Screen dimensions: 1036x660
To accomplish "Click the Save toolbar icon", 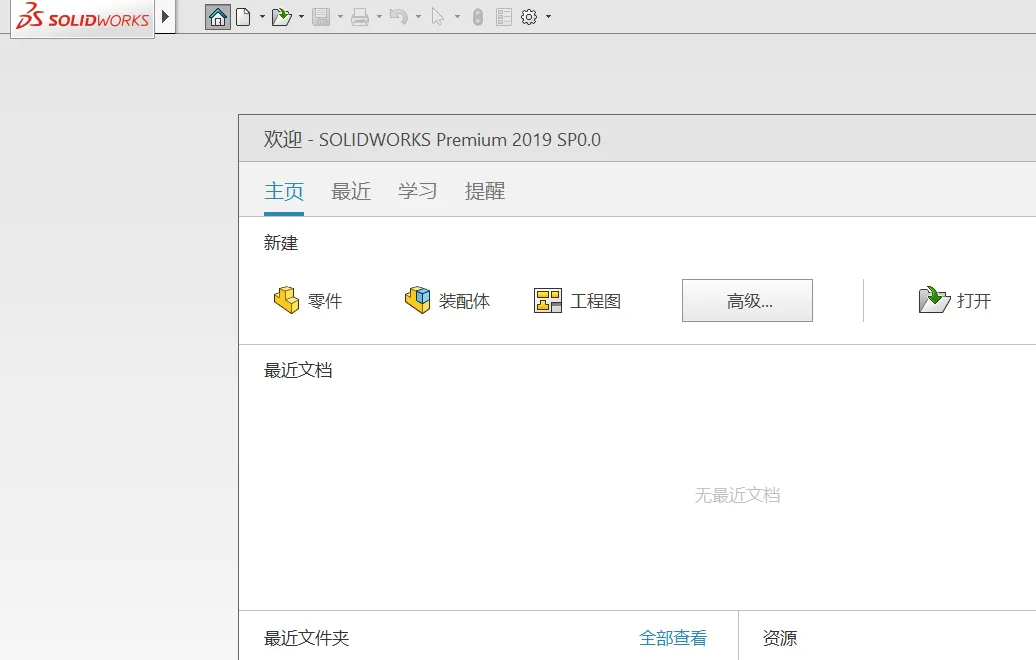I will [x=321, y=17].
